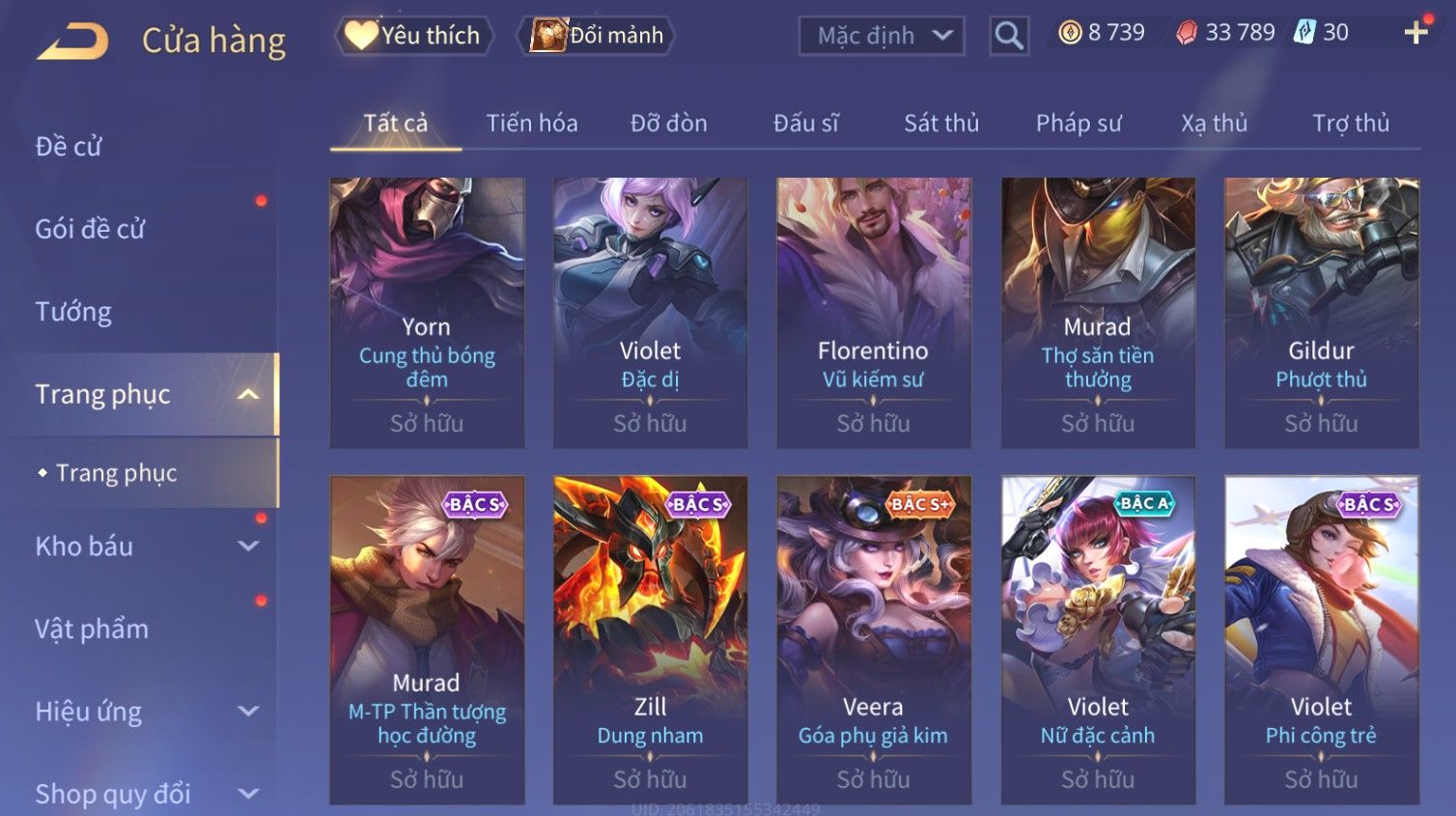Viewport: 1456px width, 816px height.
Task: Select Zill Dung nham skin card
Action: [x=650, y=639]
